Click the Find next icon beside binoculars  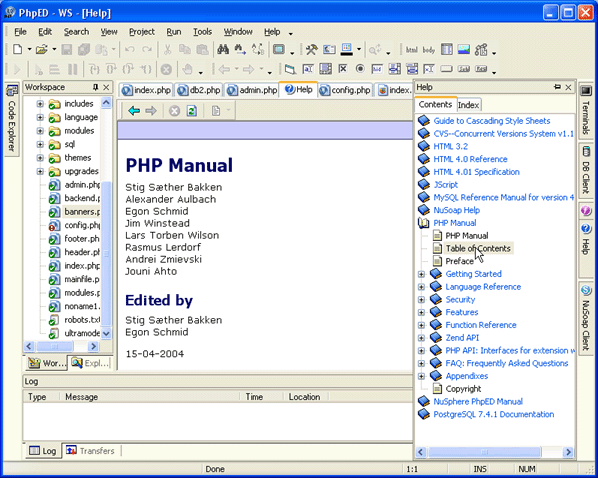[240, 49]
